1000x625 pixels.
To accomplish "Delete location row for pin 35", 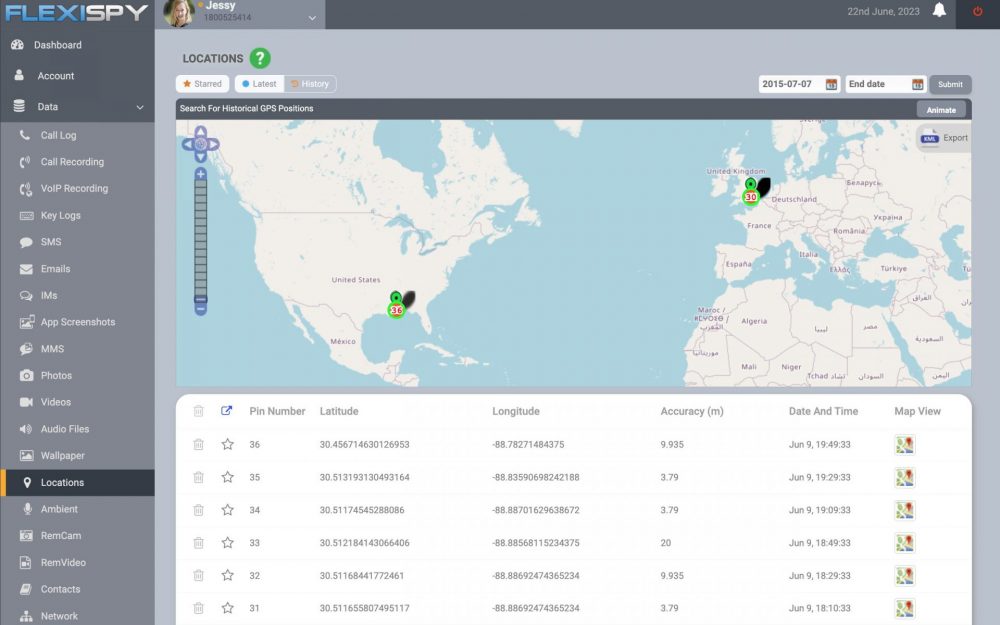I will (198, 477).
